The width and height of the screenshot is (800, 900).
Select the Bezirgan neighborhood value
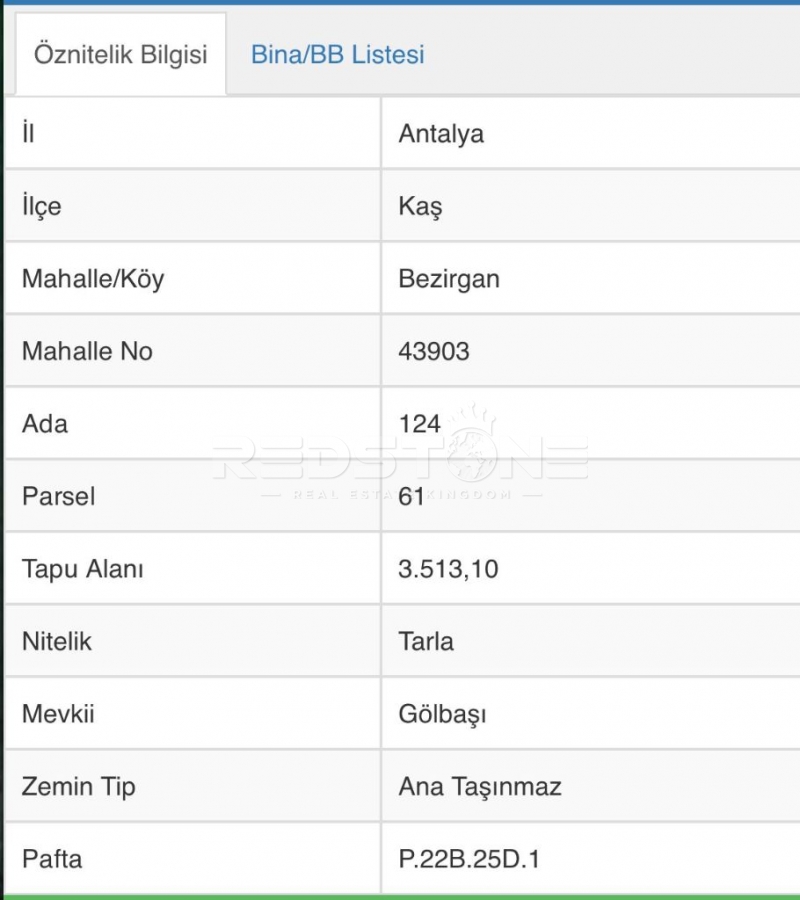449,278
